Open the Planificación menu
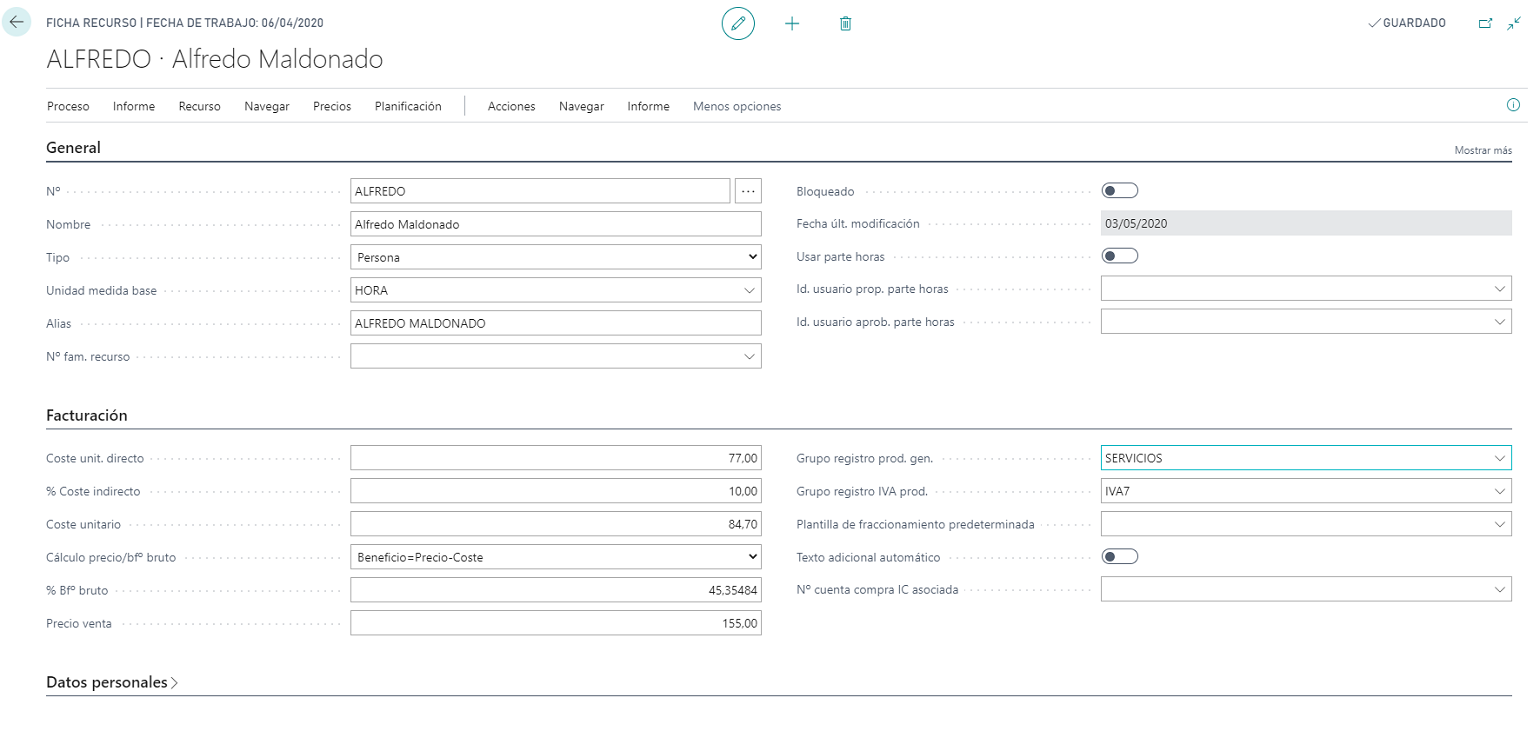Screen dimensions: 1540x731 (408, 106)
